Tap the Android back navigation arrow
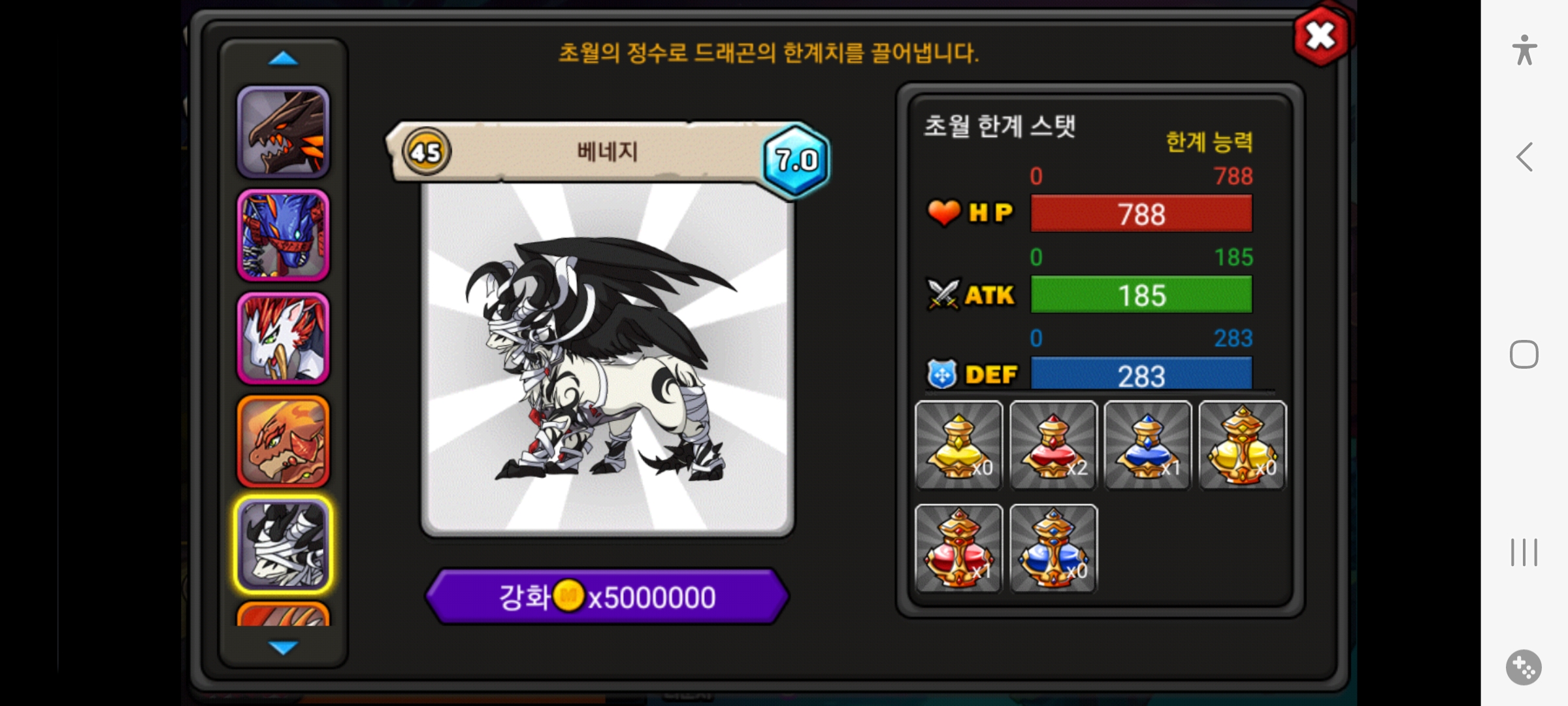Viewport: 1568px width, 706px height. click(1524, 157)
